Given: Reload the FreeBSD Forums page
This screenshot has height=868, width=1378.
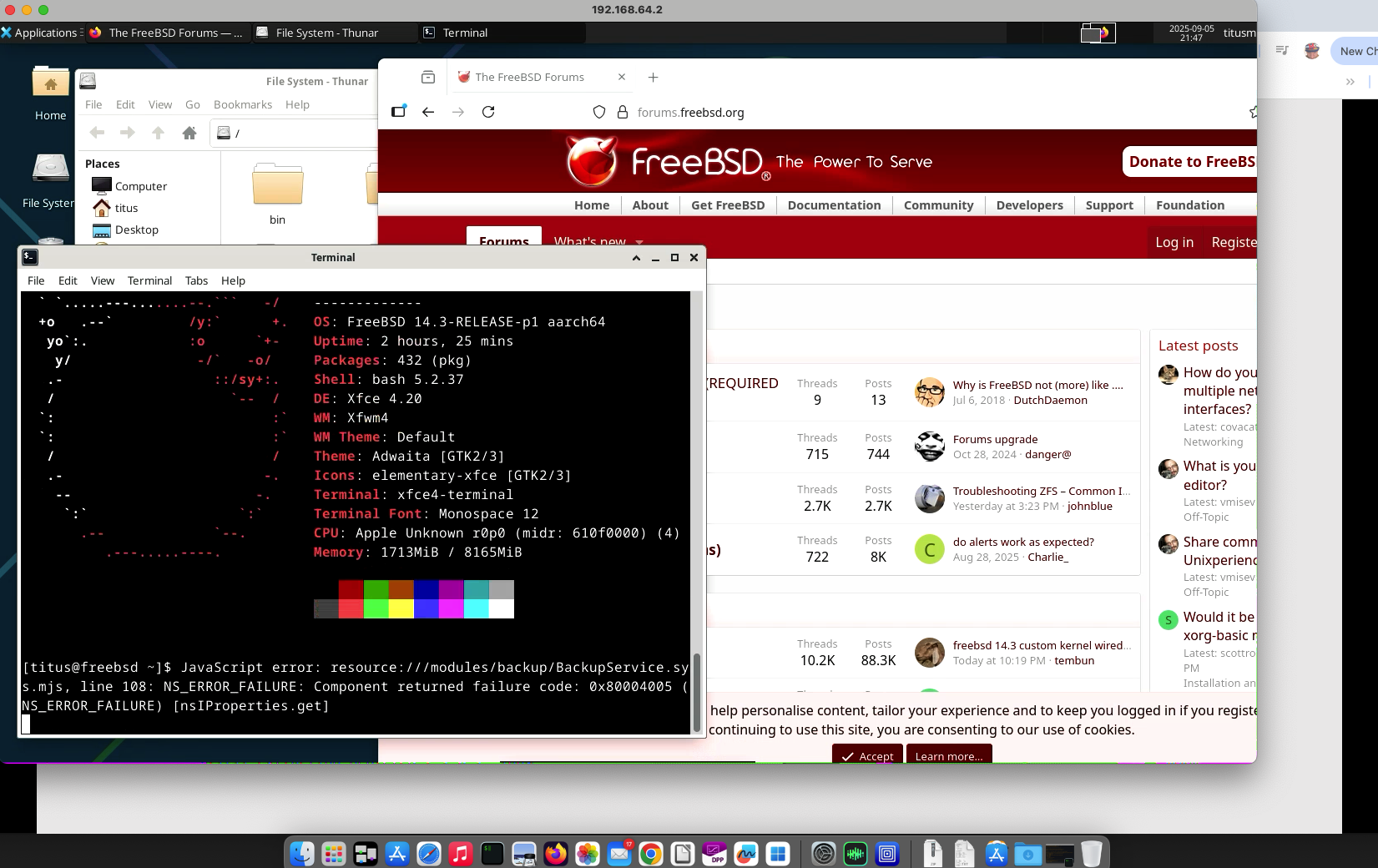Looking at the screenshot, I should [488, 112].
